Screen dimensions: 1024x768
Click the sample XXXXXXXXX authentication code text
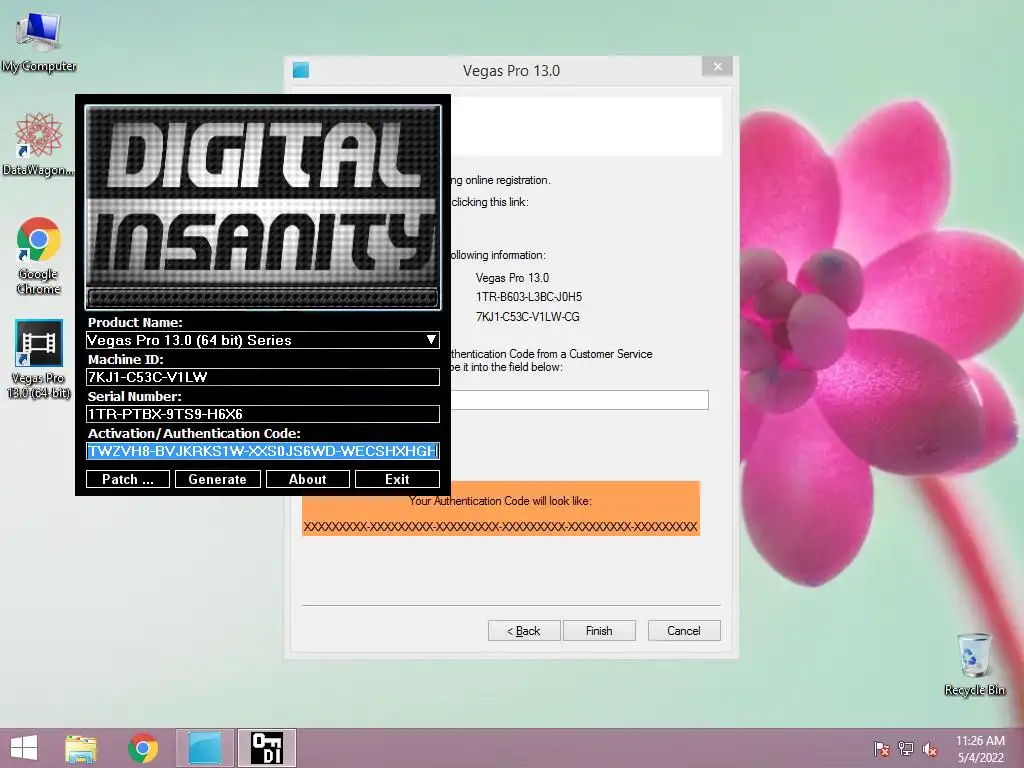click(500, 526)
